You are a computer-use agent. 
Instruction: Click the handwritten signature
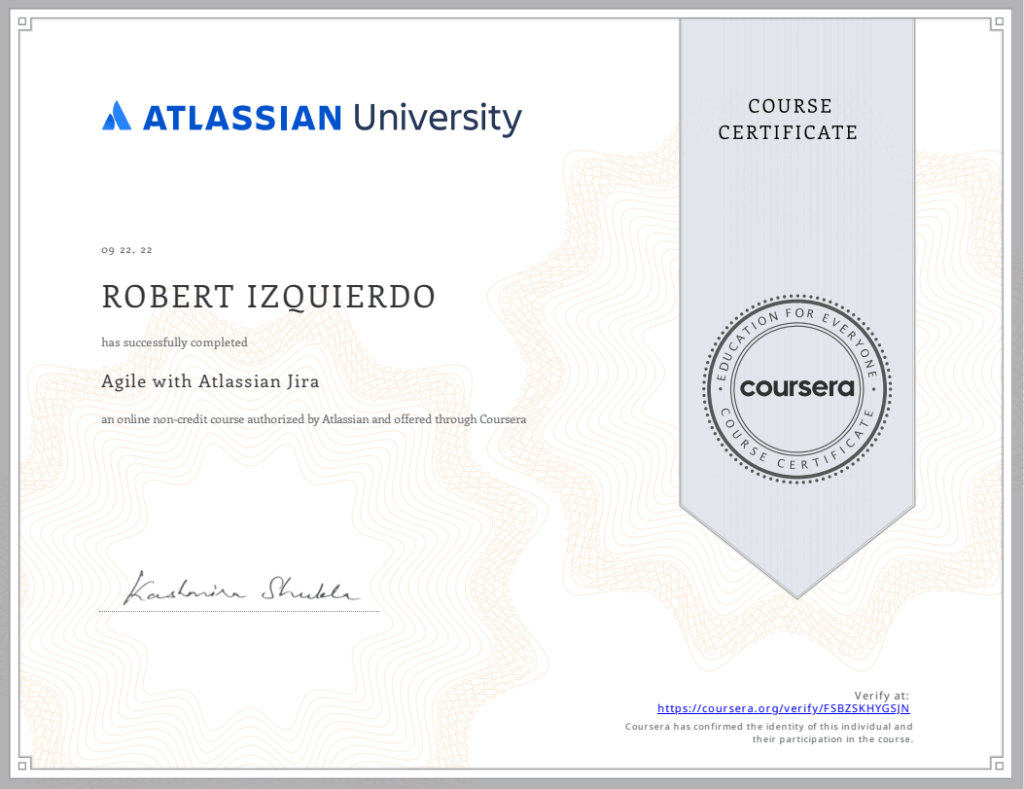pyautogui.click(x=240, y=588)
